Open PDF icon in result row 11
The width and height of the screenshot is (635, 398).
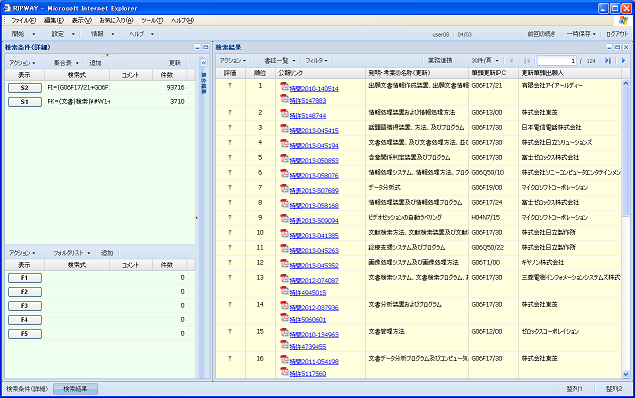[x=284, y=248]
